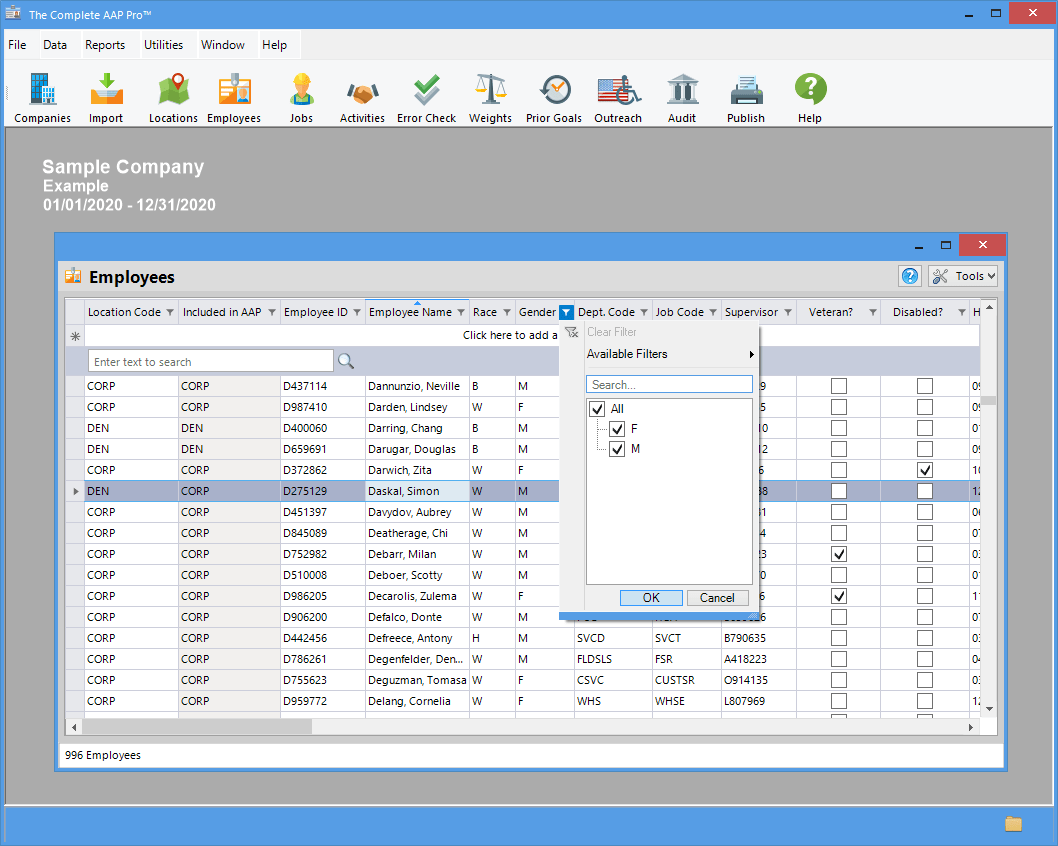
Task: Focus the Enter text to search field
Action: click(211, 362)
